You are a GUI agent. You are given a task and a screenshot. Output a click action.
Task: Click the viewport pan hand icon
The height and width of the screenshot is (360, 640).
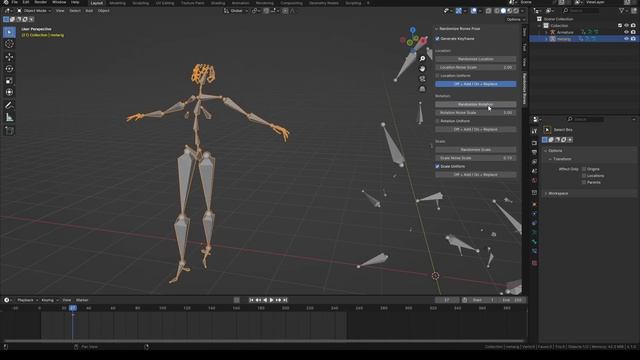[x=422, y=69]
